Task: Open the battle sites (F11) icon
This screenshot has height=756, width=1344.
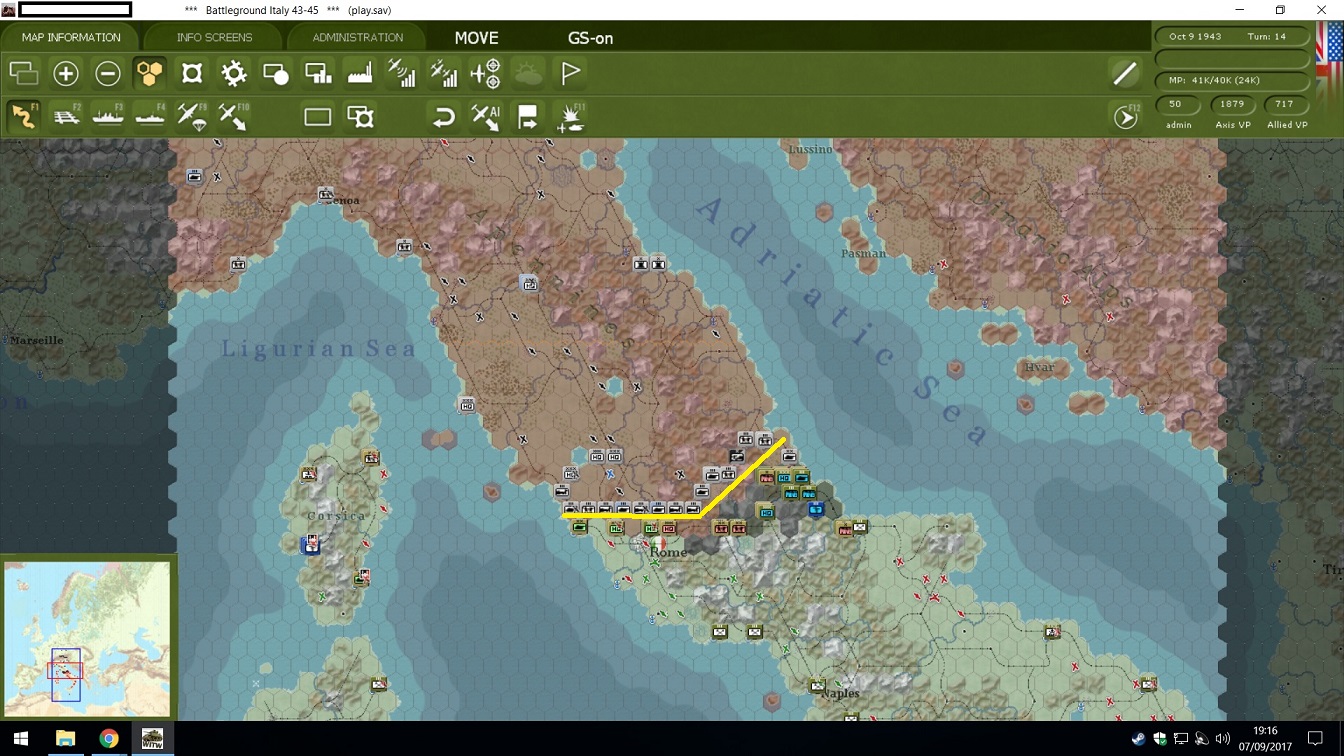Action: 570,117
